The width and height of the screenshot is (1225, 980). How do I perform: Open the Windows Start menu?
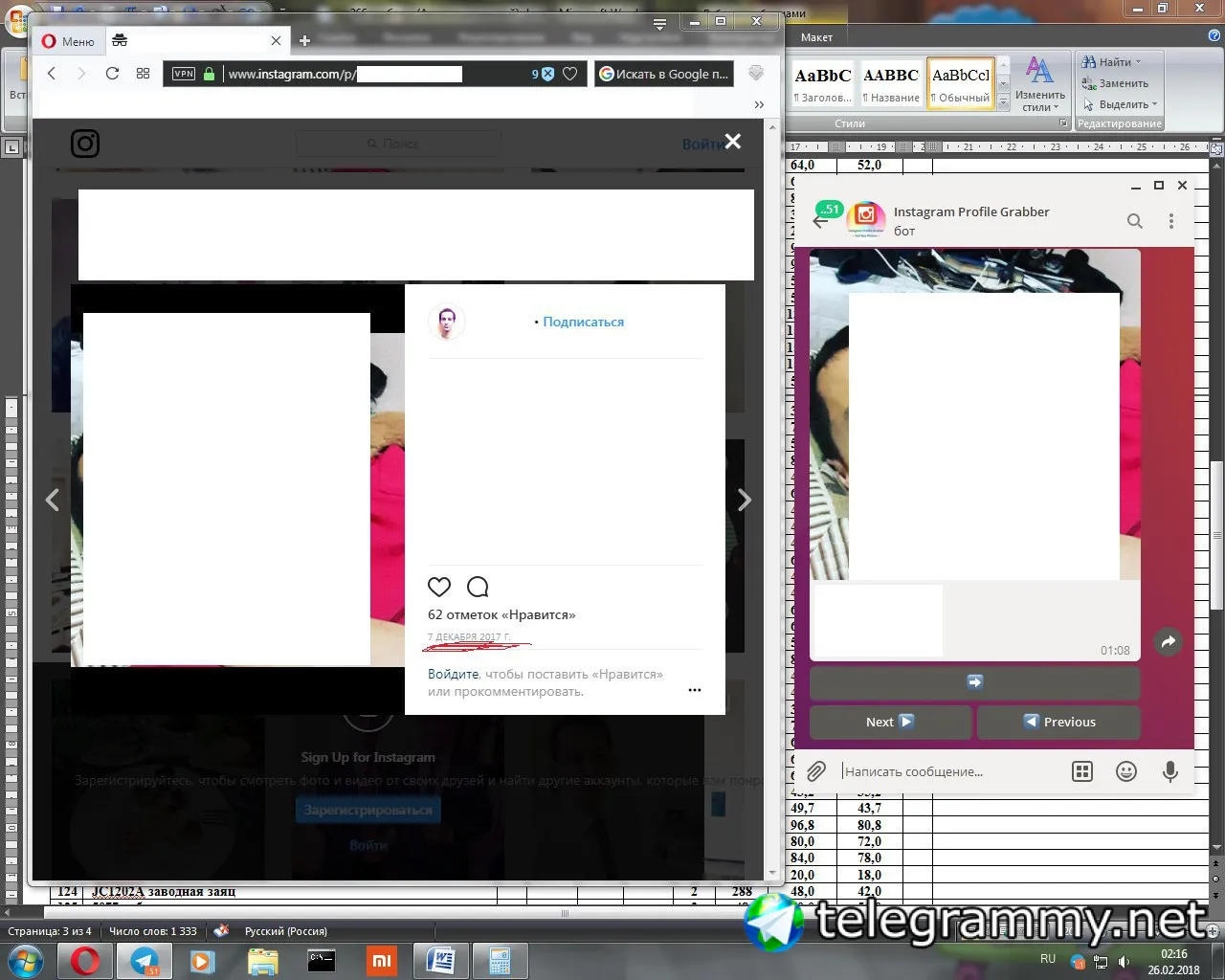[x=26, y=960]
